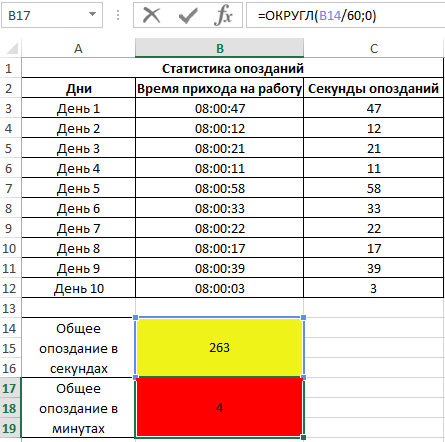The width and height of the screenshot is (445, 442).
Task: Select seconds cell with value 3
Action: pos(374,288)
